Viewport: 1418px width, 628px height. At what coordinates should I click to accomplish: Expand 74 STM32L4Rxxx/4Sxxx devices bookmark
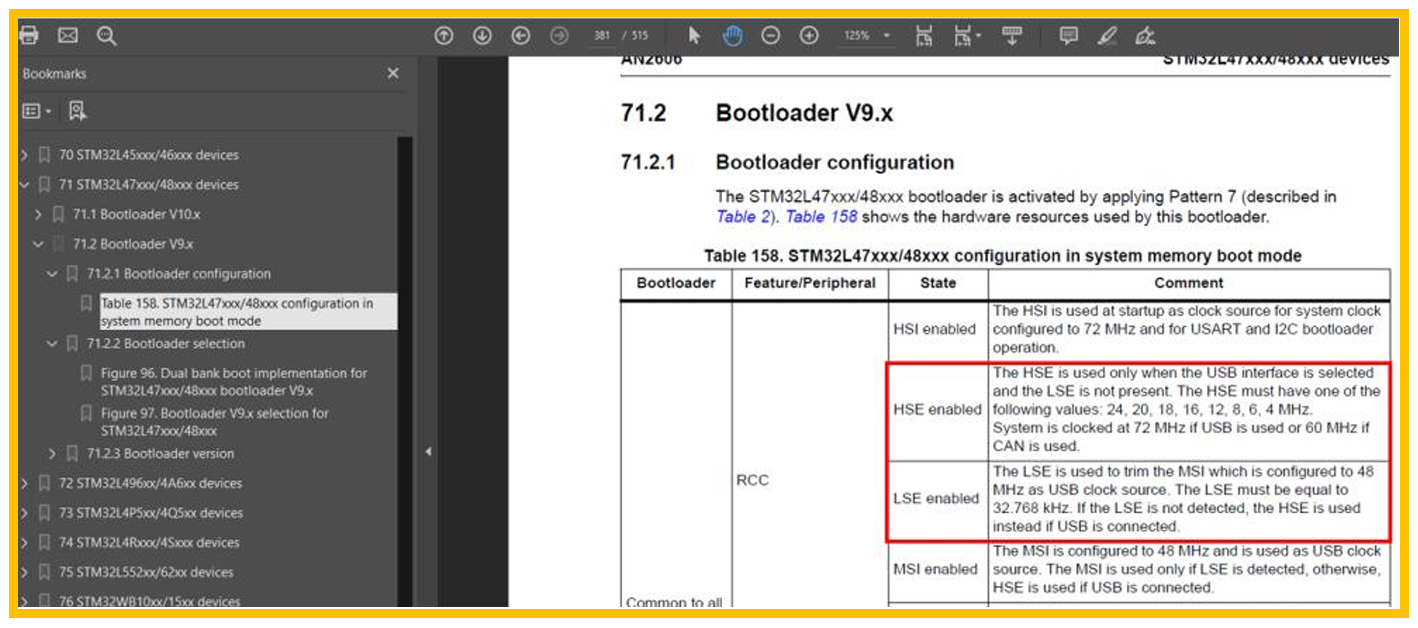click(x=25, y=543)
